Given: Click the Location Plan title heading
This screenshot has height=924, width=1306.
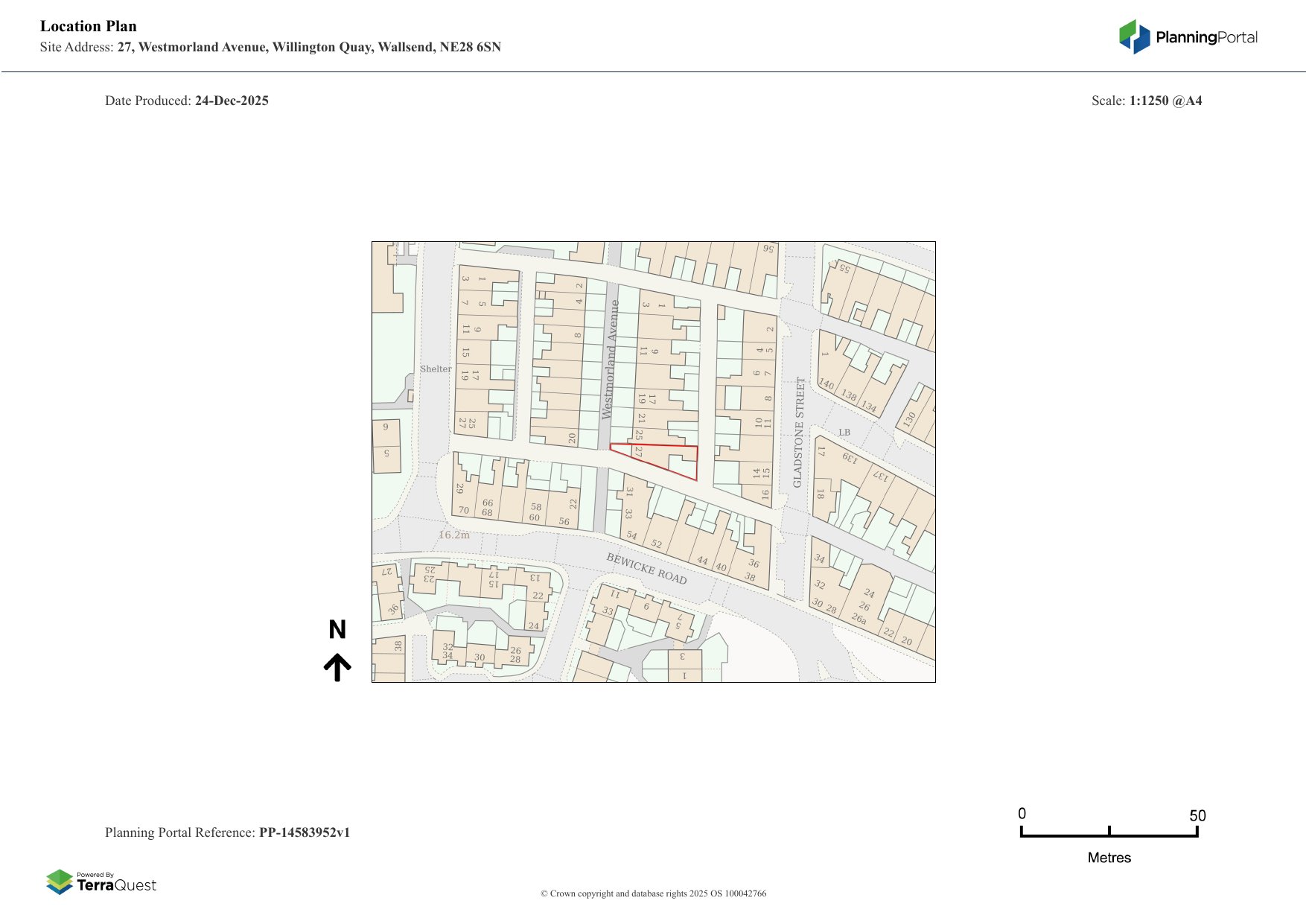Looking at the screenshot, I should (89, 27).
